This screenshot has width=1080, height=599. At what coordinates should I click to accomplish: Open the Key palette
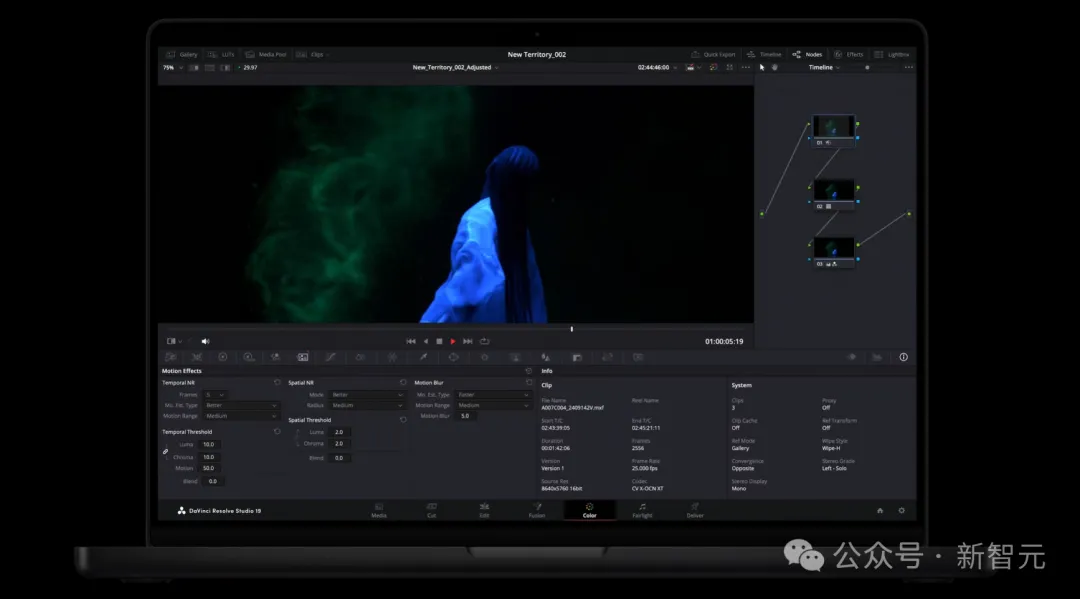(577, 357)
